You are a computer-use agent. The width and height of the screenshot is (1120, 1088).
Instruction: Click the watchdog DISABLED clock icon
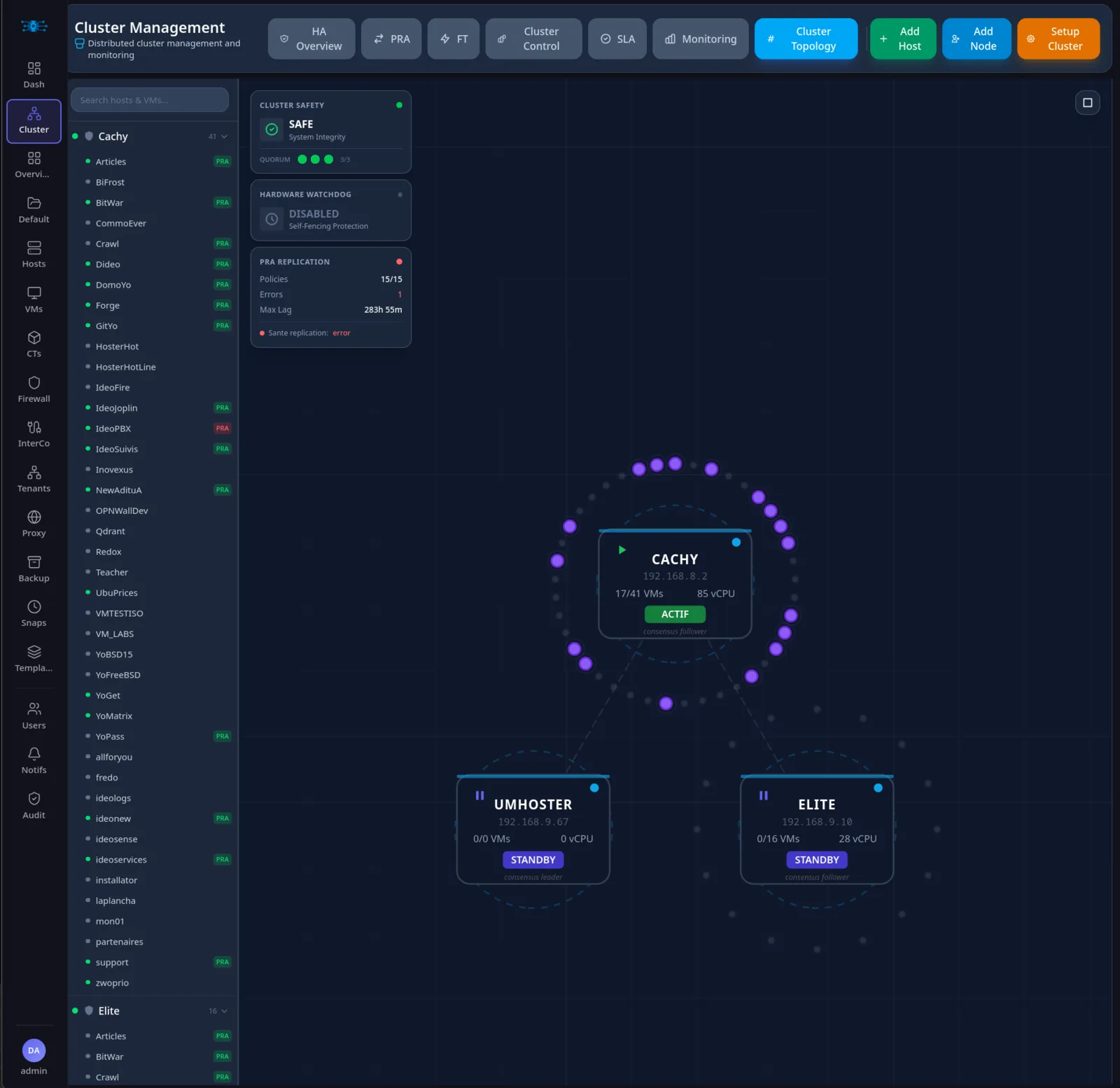click(272, 219)
